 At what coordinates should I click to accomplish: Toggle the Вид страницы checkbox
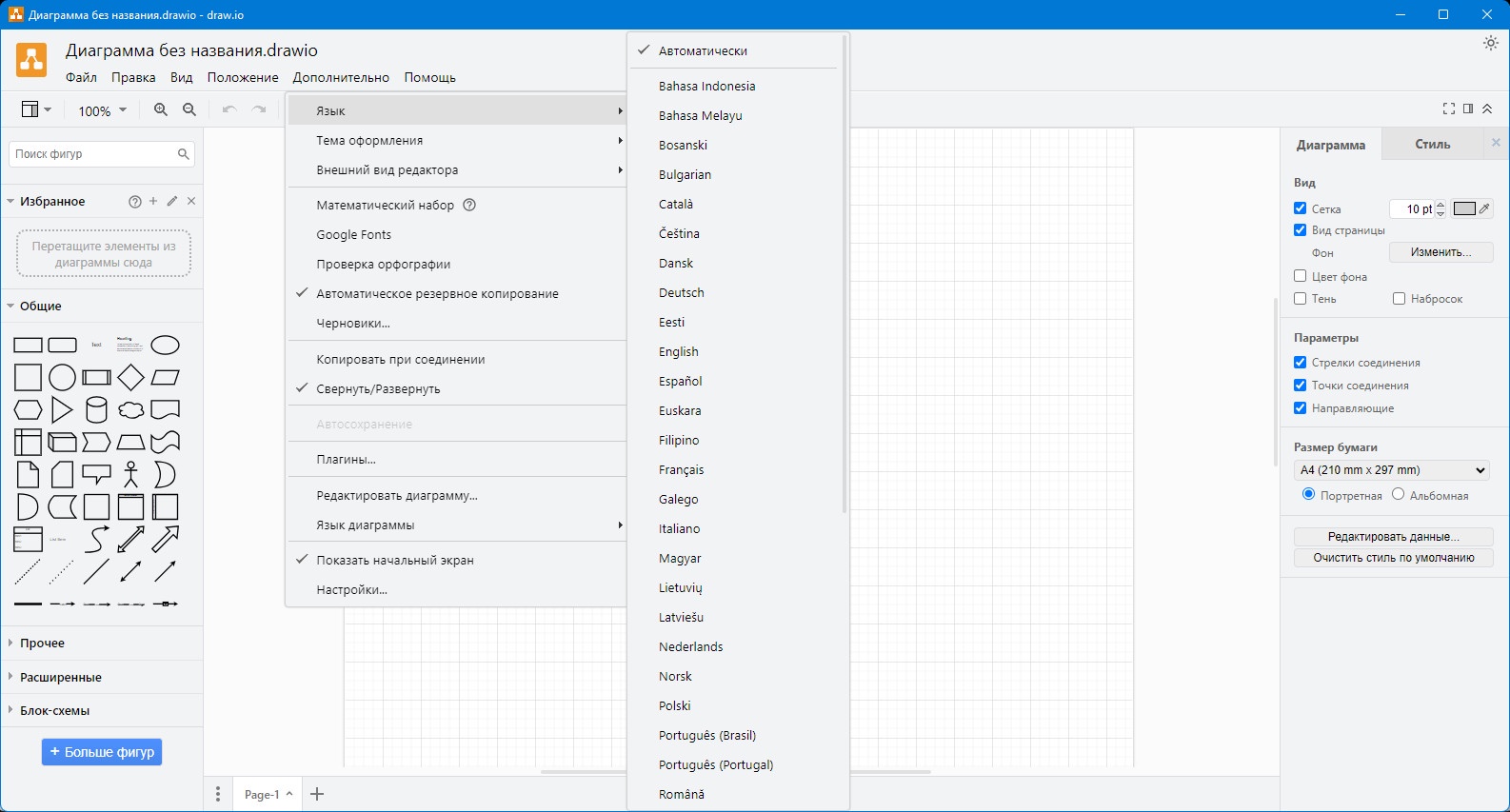click(x=1300, y=229)
